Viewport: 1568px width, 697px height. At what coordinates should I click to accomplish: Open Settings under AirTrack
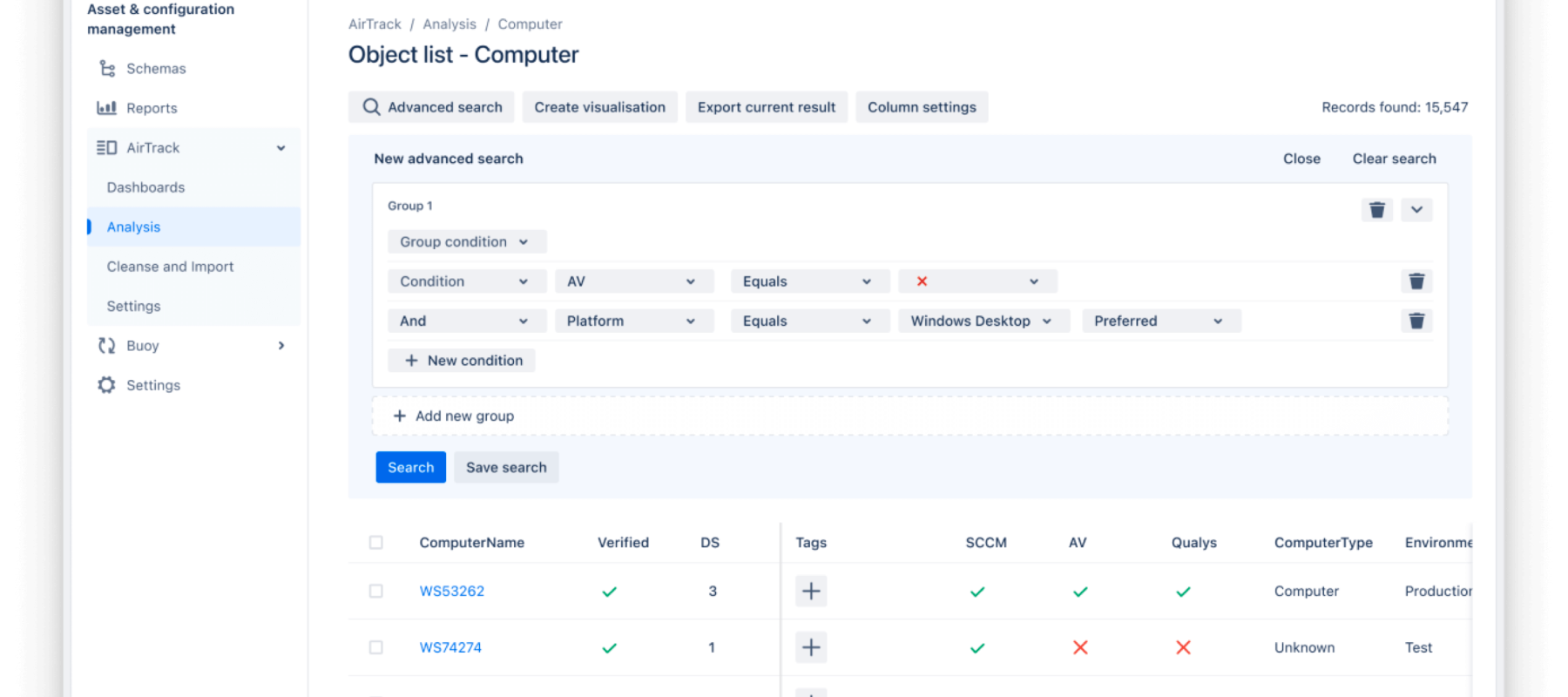pyautogui.click(x=133, y=307)
